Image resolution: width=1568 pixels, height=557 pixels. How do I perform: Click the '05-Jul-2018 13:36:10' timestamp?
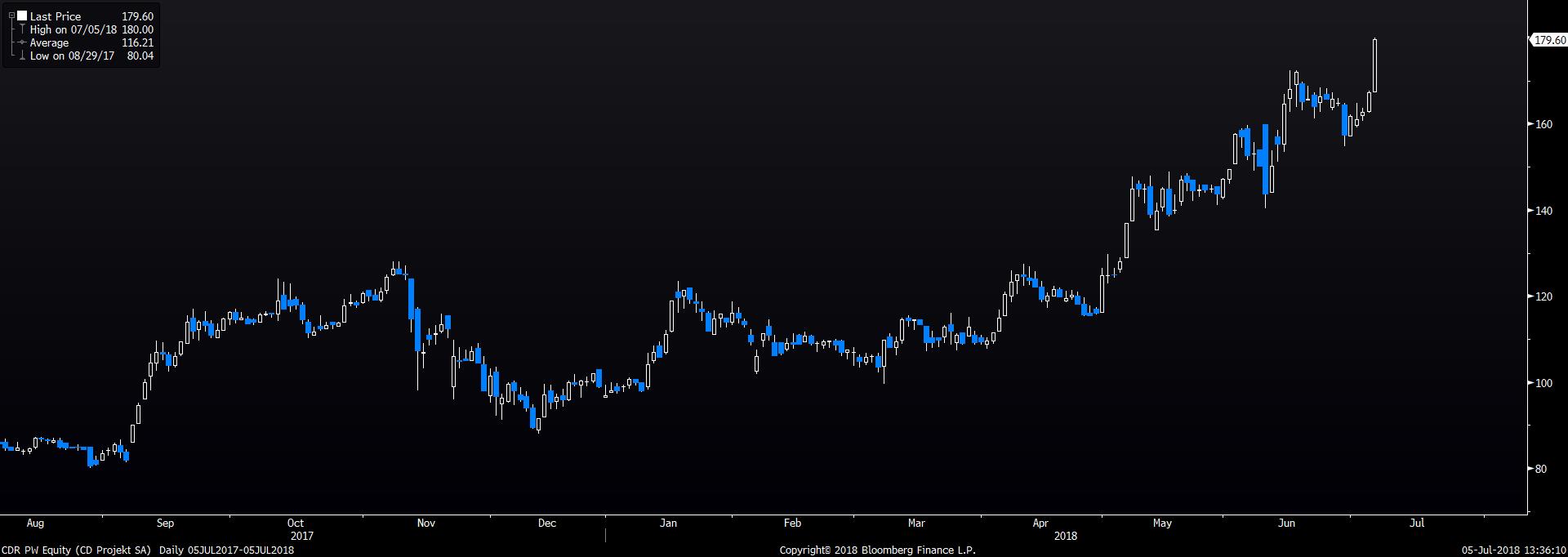coord(1514,550)
